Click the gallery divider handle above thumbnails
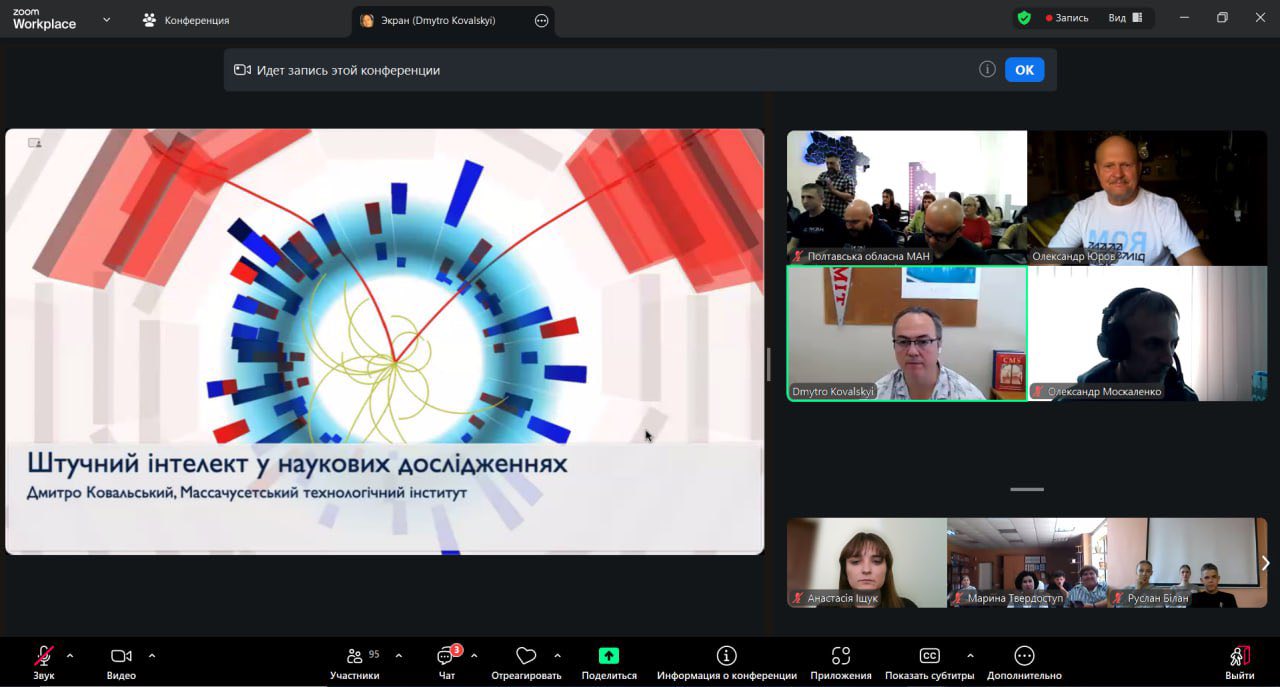Viewport: 1280px width, 687px height. click(x=1027, y=489)
